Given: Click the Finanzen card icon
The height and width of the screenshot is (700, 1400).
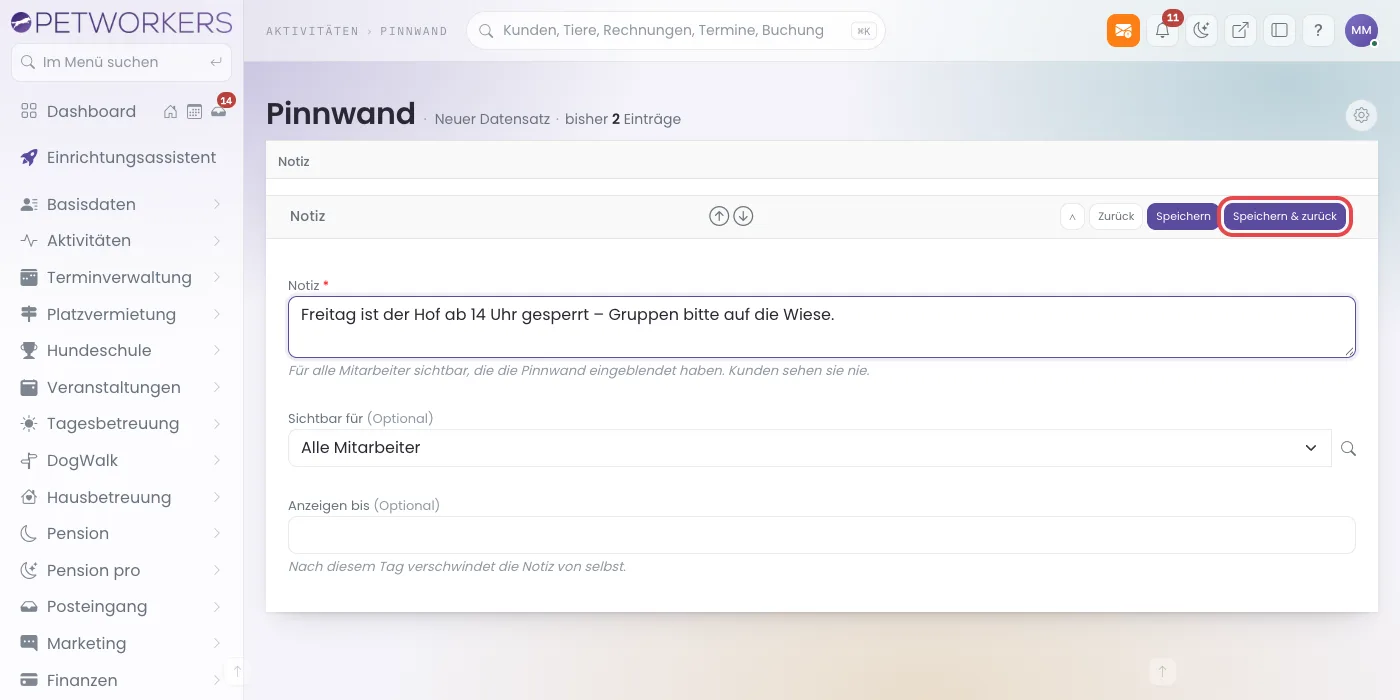Looking at the screenshot, I should tap(29, 680).
